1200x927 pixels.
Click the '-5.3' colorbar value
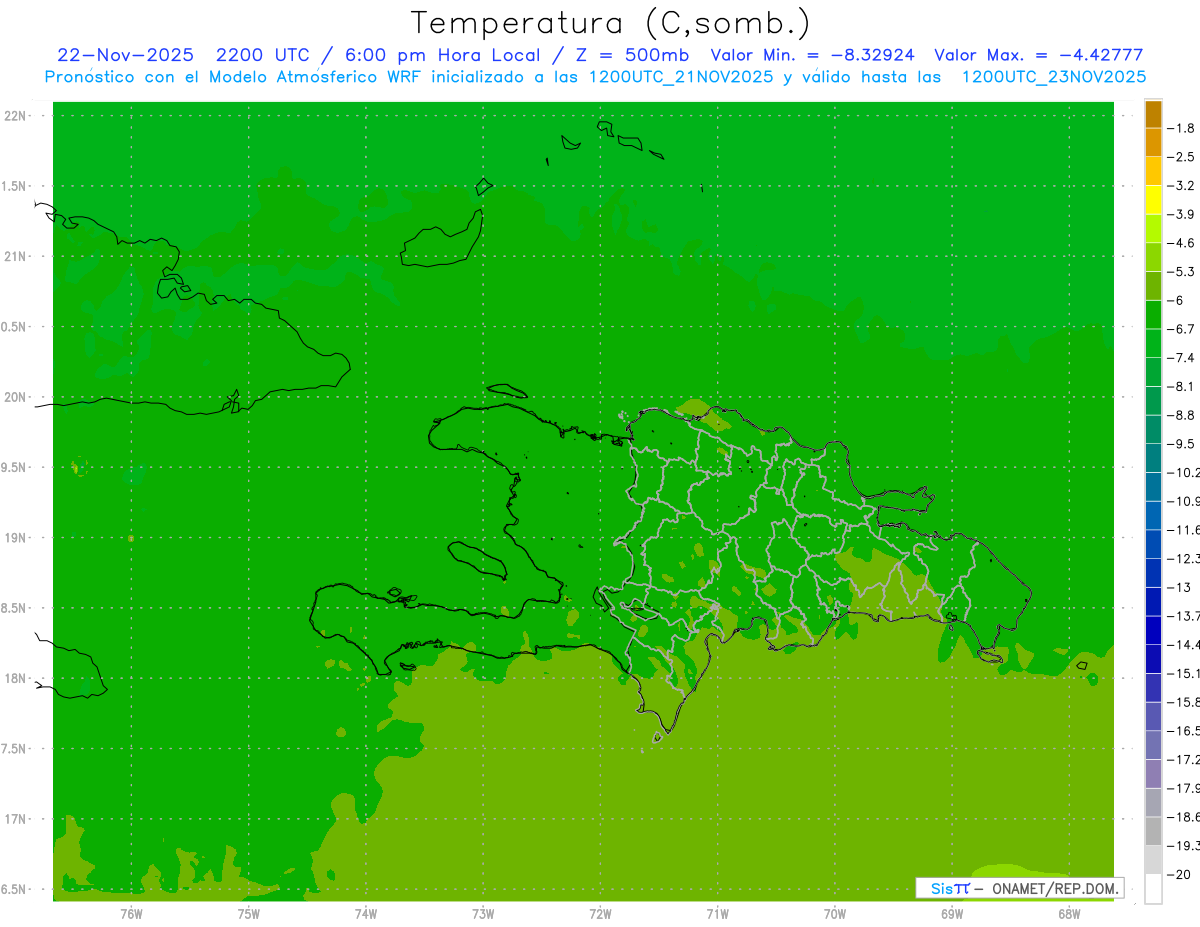point(1180,271)
